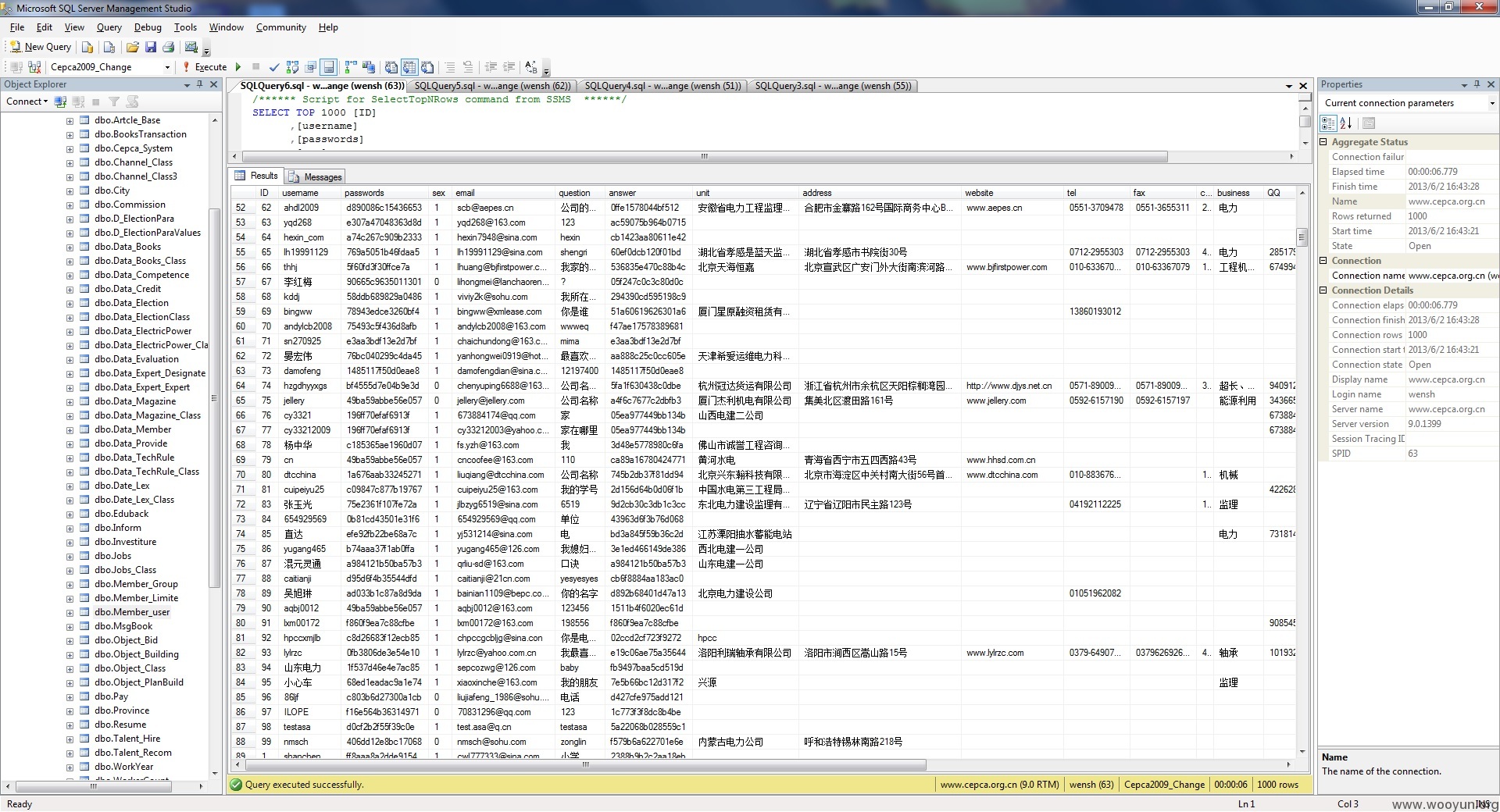Click Uncomment selected lines icon

[x=468, y=67]
